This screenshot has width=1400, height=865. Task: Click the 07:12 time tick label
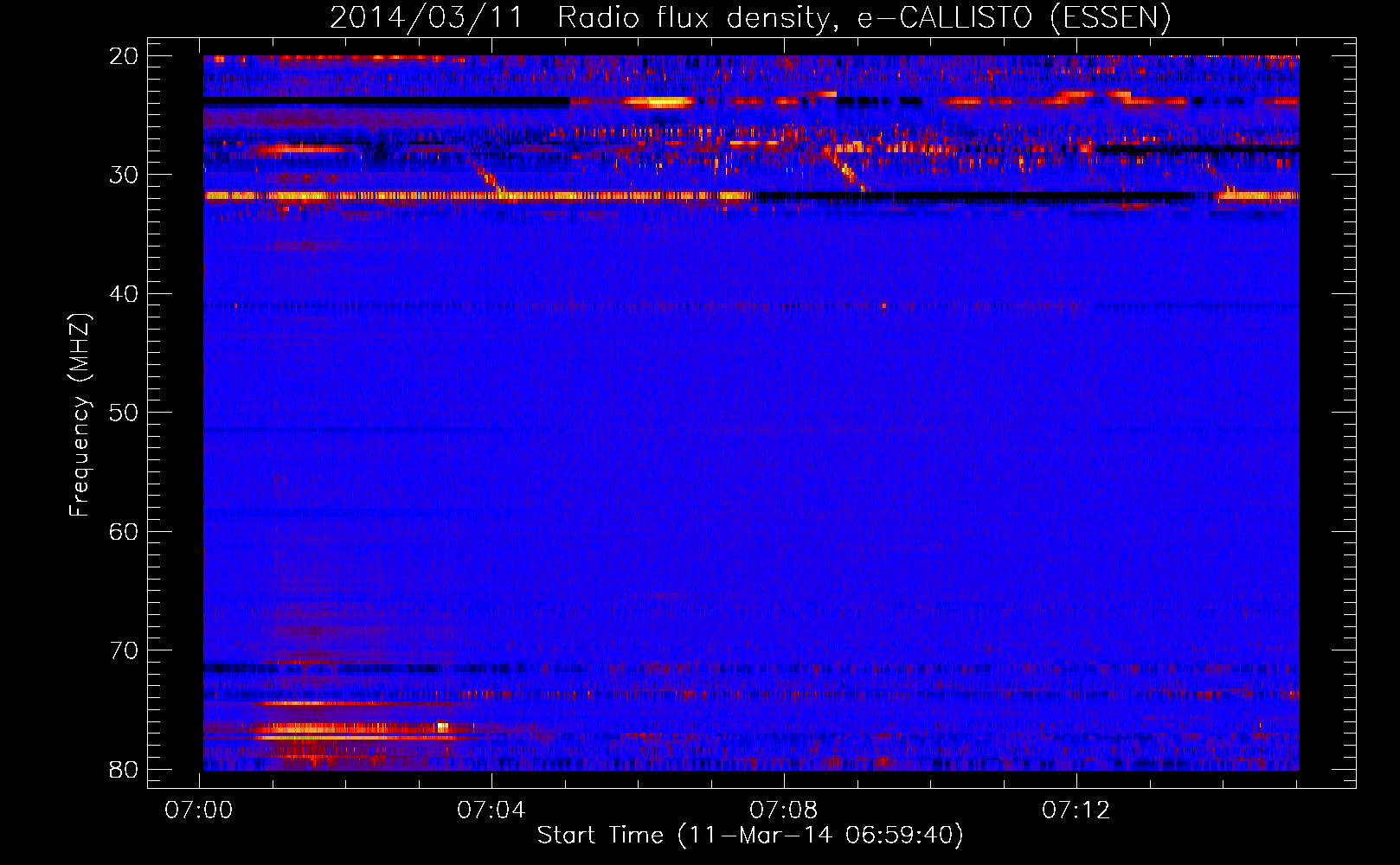point(1076,811)
